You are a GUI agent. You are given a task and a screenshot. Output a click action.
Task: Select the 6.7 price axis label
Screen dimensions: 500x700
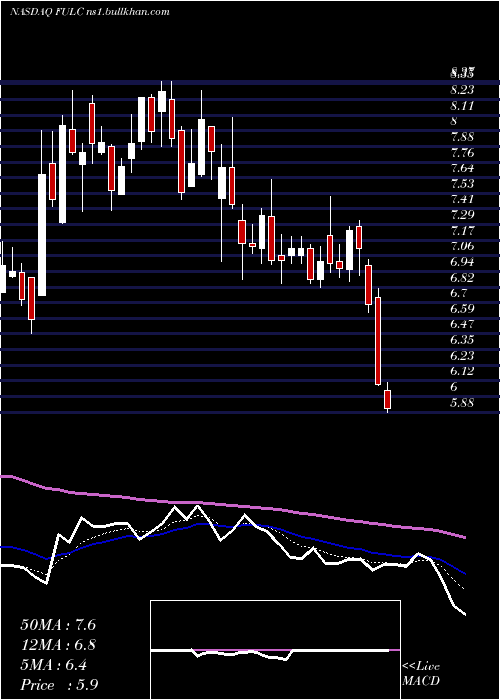coord(458,293)
